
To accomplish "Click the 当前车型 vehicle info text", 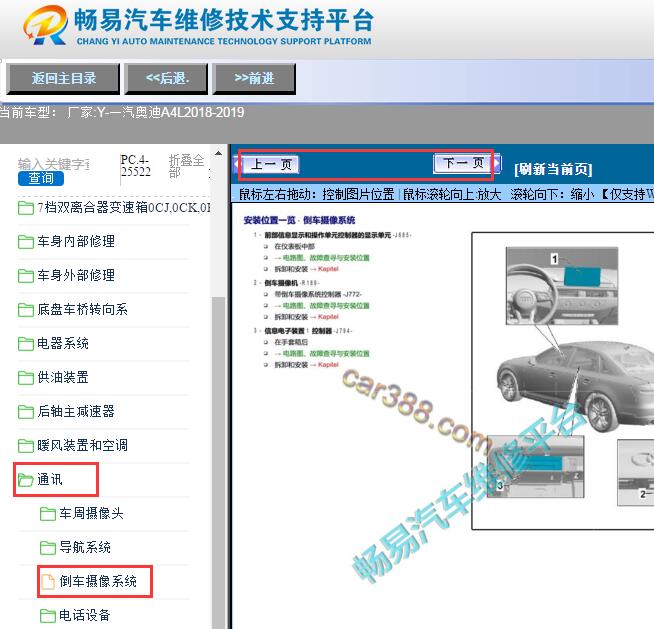I will pos(122,113).
